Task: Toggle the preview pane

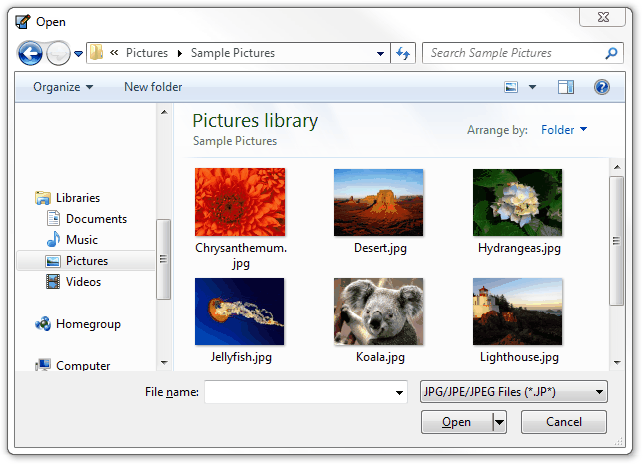Action: tap(566, 87)
